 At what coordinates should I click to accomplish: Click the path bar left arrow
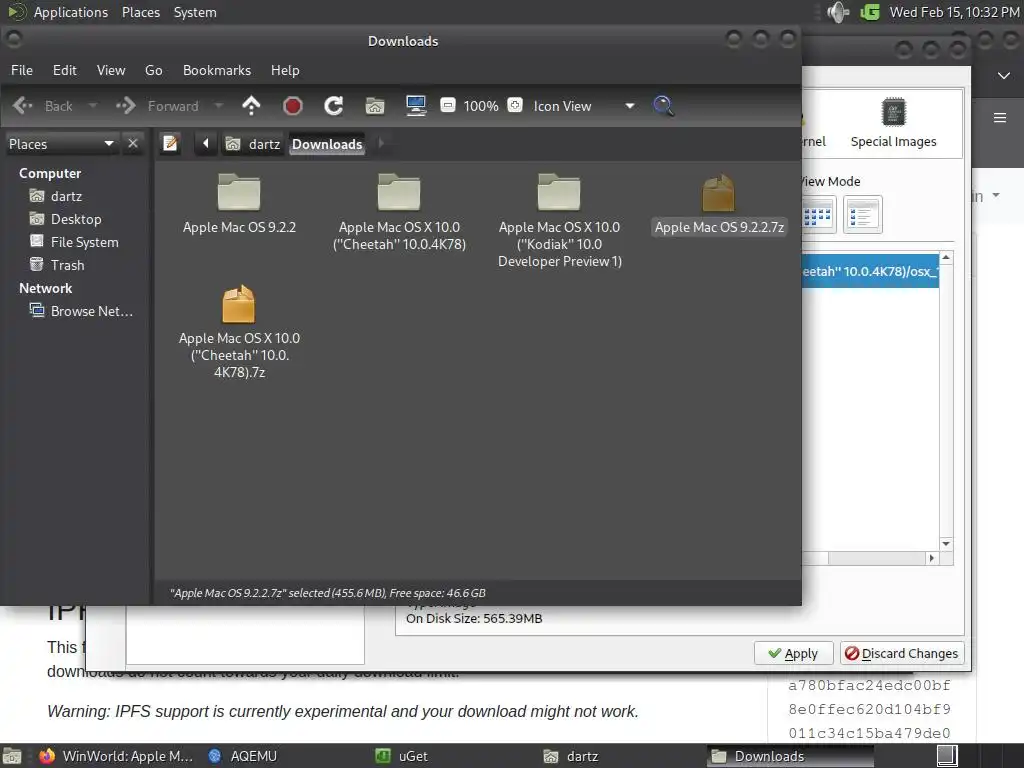pyautogui.click(x=206, y=143)
